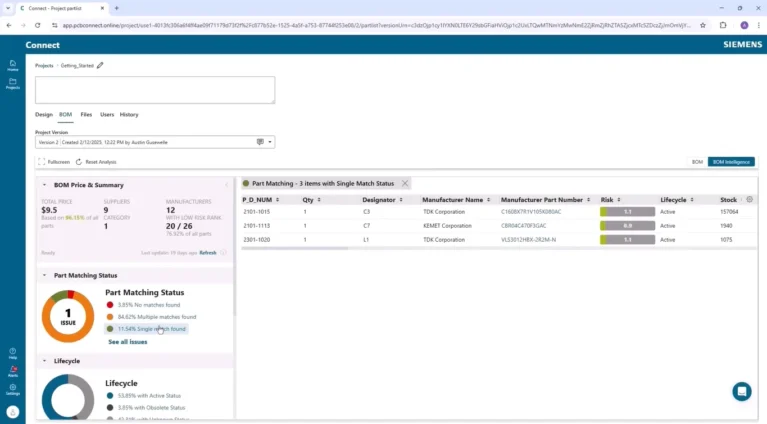The image size is (767, 424).
Task: Open the BOM tab
Action: click(65, 114)
